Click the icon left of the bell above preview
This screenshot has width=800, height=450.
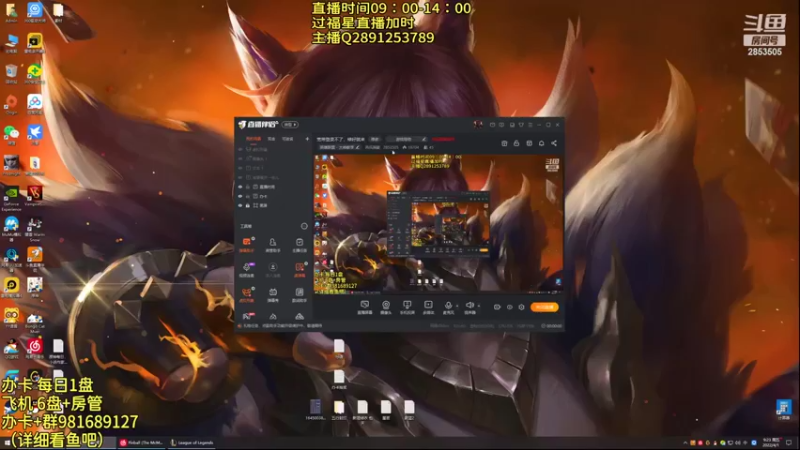tap(529, 143)
